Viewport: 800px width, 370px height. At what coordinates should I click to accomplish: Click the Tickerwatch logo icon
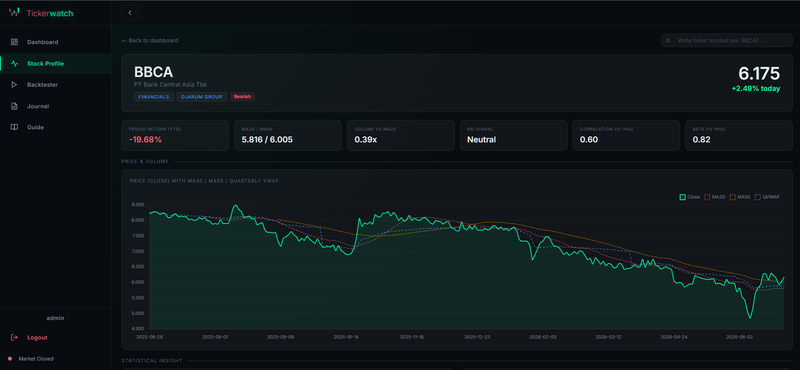point(14,12)
